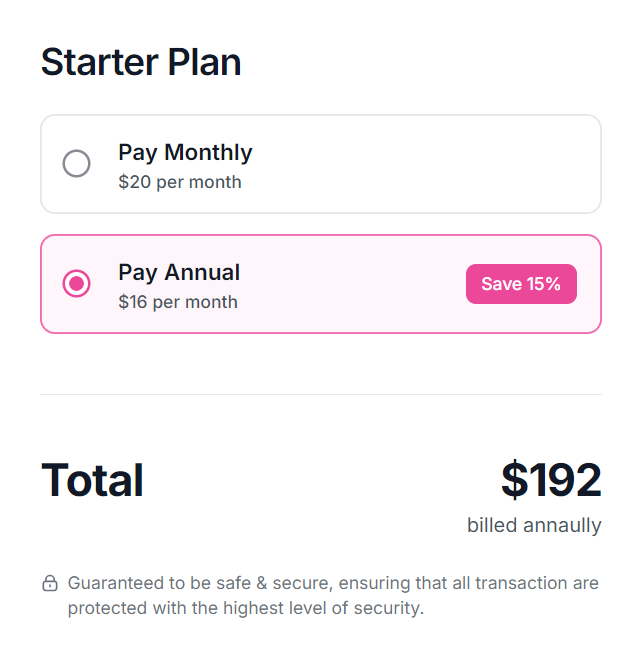Click the Save 15% badge
Screen dimensions: 642x659
click(x=521, y=284)
